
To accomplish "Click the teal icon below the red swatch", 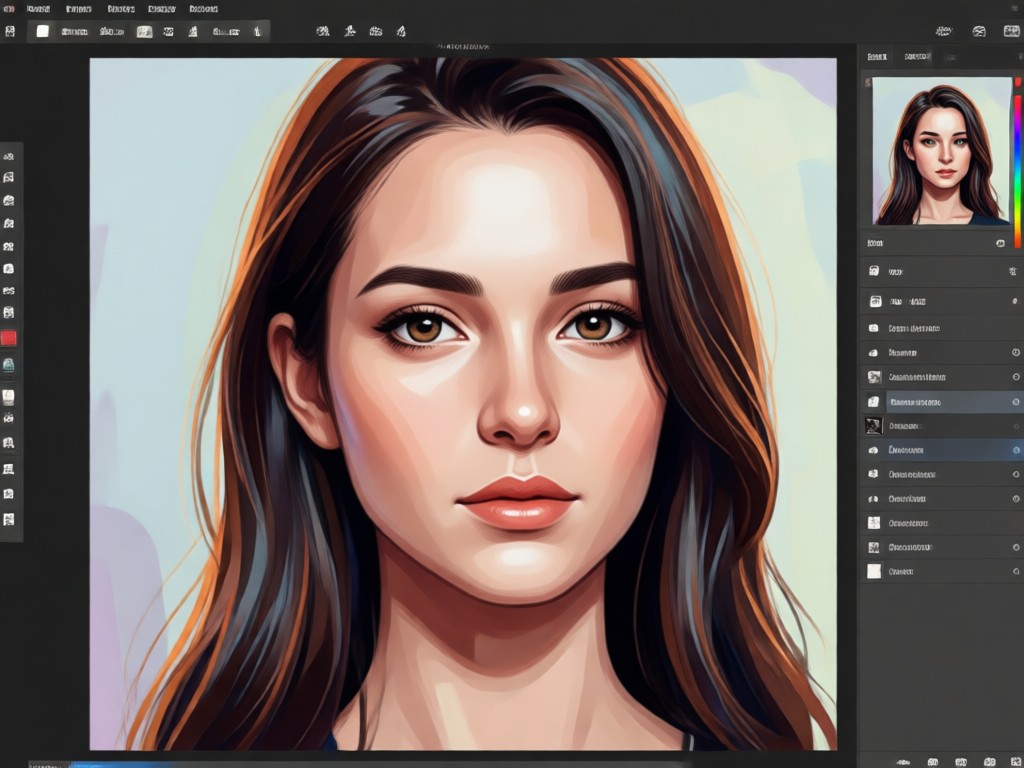I will coord(8,364).
